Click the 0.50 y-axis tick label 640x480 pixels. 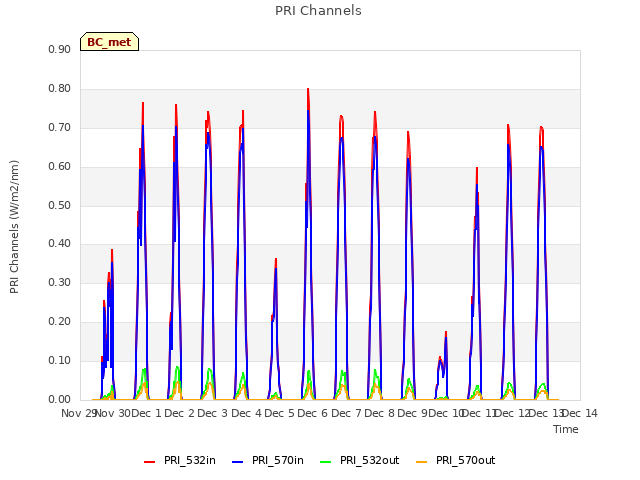pos(60,205)
